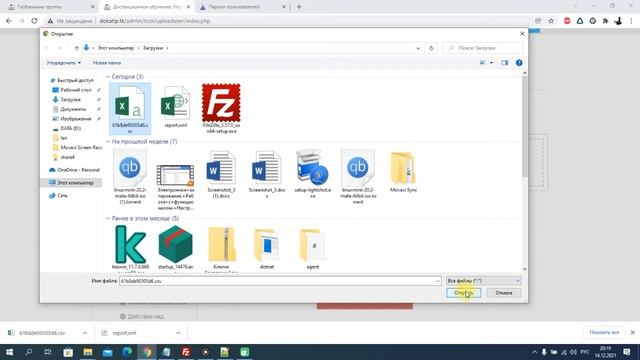Screen dimensions: 640x360
Task: Open the dialog help icon
Action: (x=519, y=63)
